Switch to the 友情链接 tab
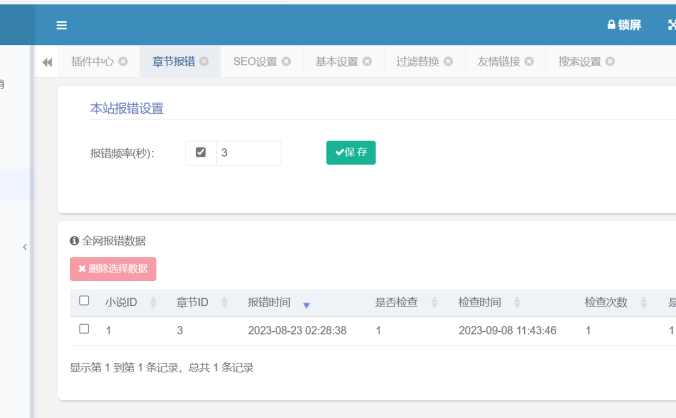 click(498, 62)
